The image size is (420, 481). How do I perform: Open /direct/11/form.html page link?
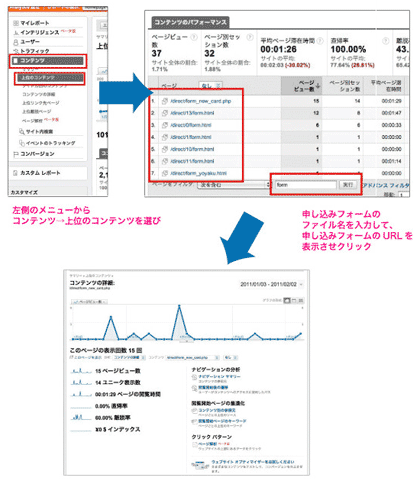click(x=192, y=161)
